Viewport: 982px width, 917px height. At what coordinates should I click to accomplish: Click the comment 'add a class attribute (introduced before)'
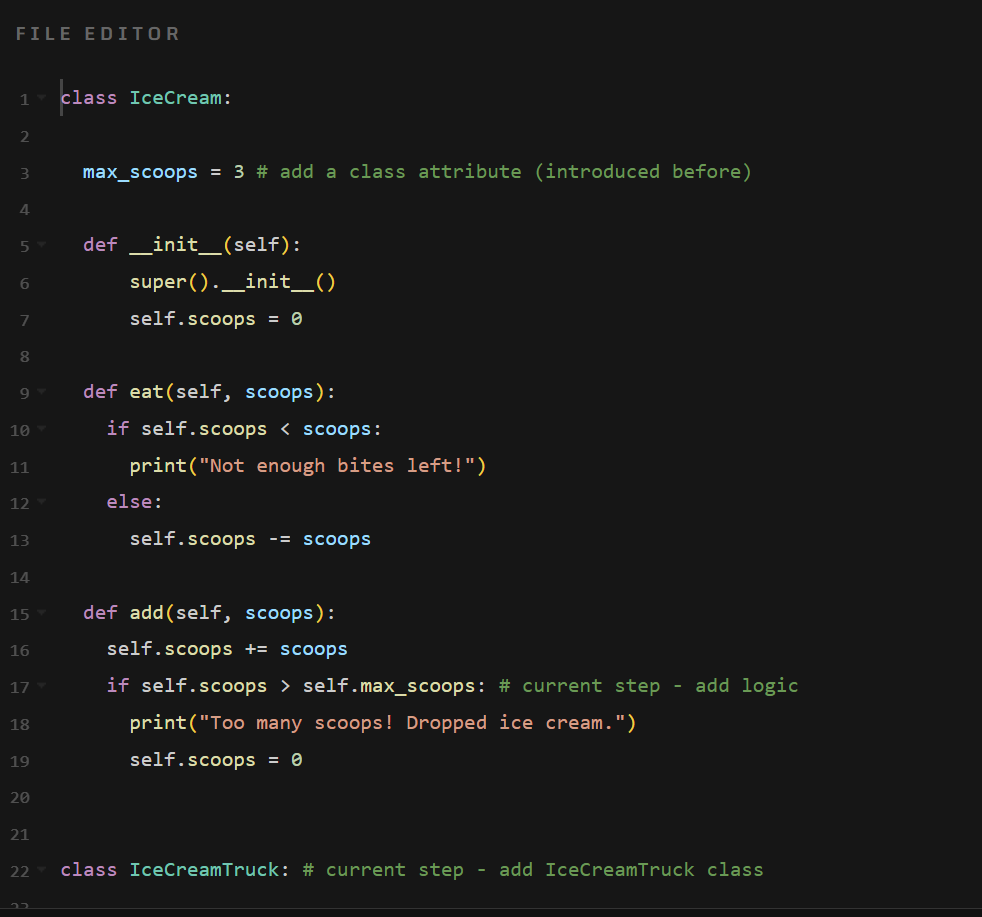504,172
